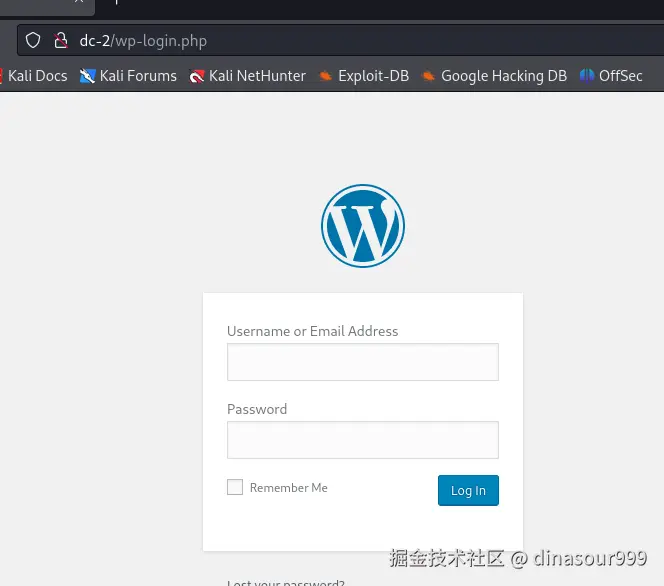
Task: Open the Kali NetHunter bookmark
Action: click(x=247, y=76)
